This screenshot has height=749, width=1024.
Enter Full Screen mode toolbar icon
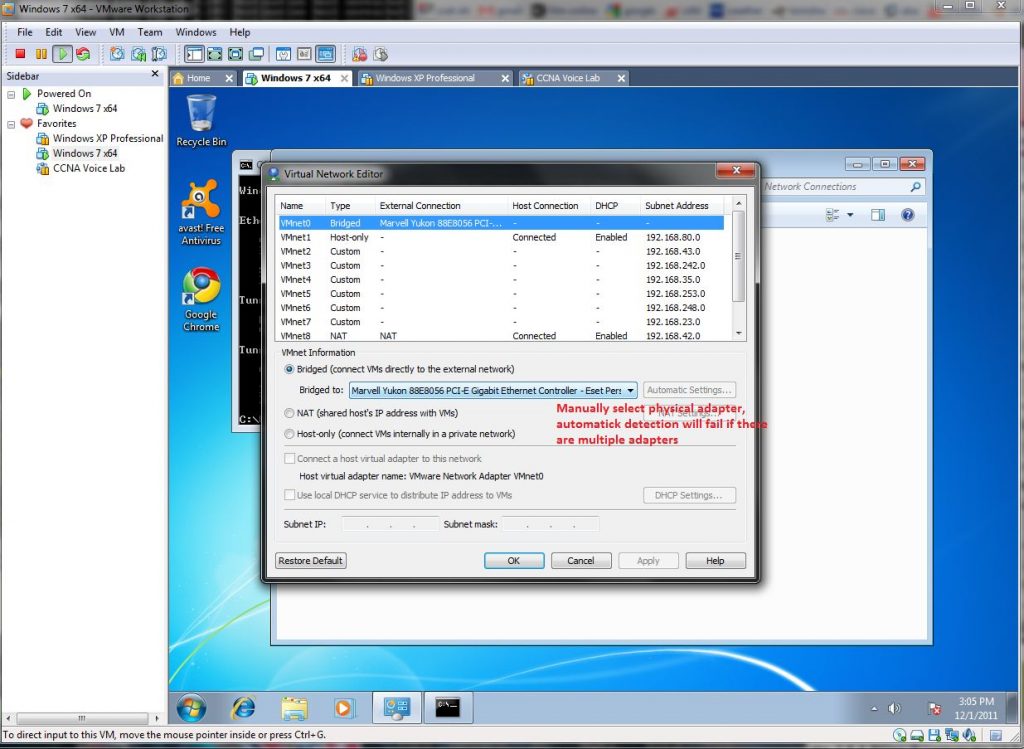coord(235,54)
